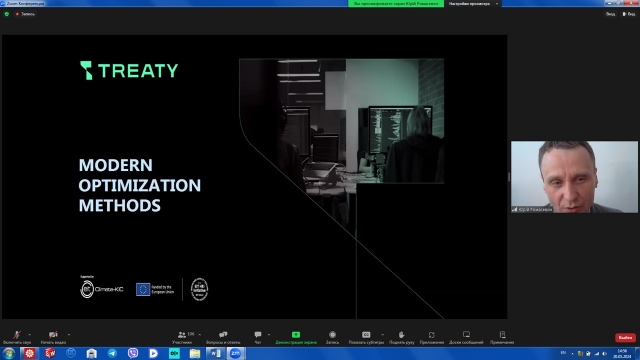Click the Show Desktop strip at taskbar end
Screen dimensions: 640x360
click(x=637, y=353)
